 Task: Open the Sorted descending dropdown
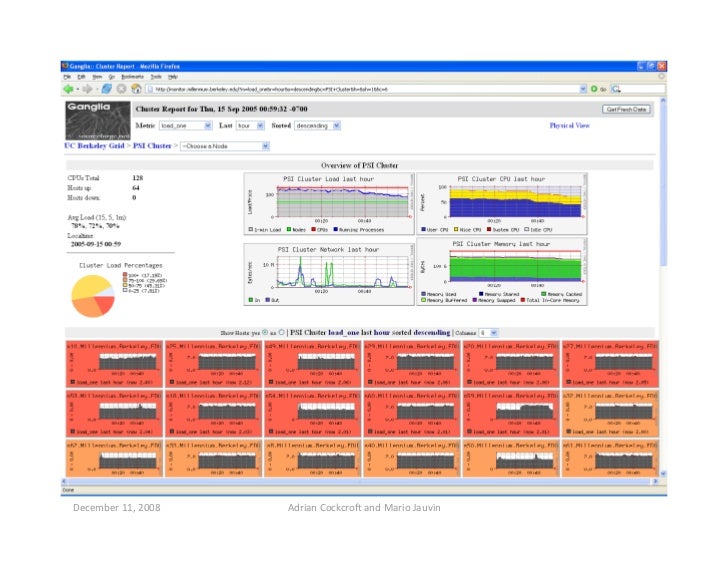click(x=318, y=126)
